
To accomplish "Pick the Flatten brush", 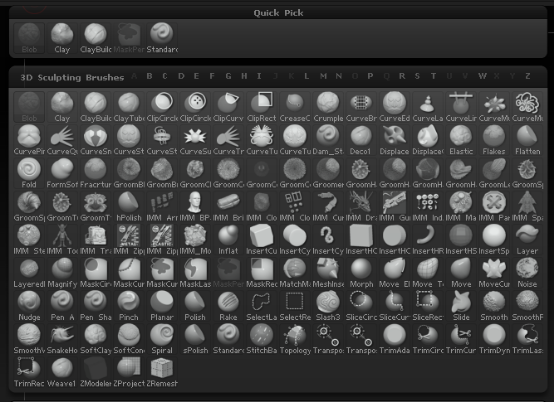I will (x=527, y=140).
